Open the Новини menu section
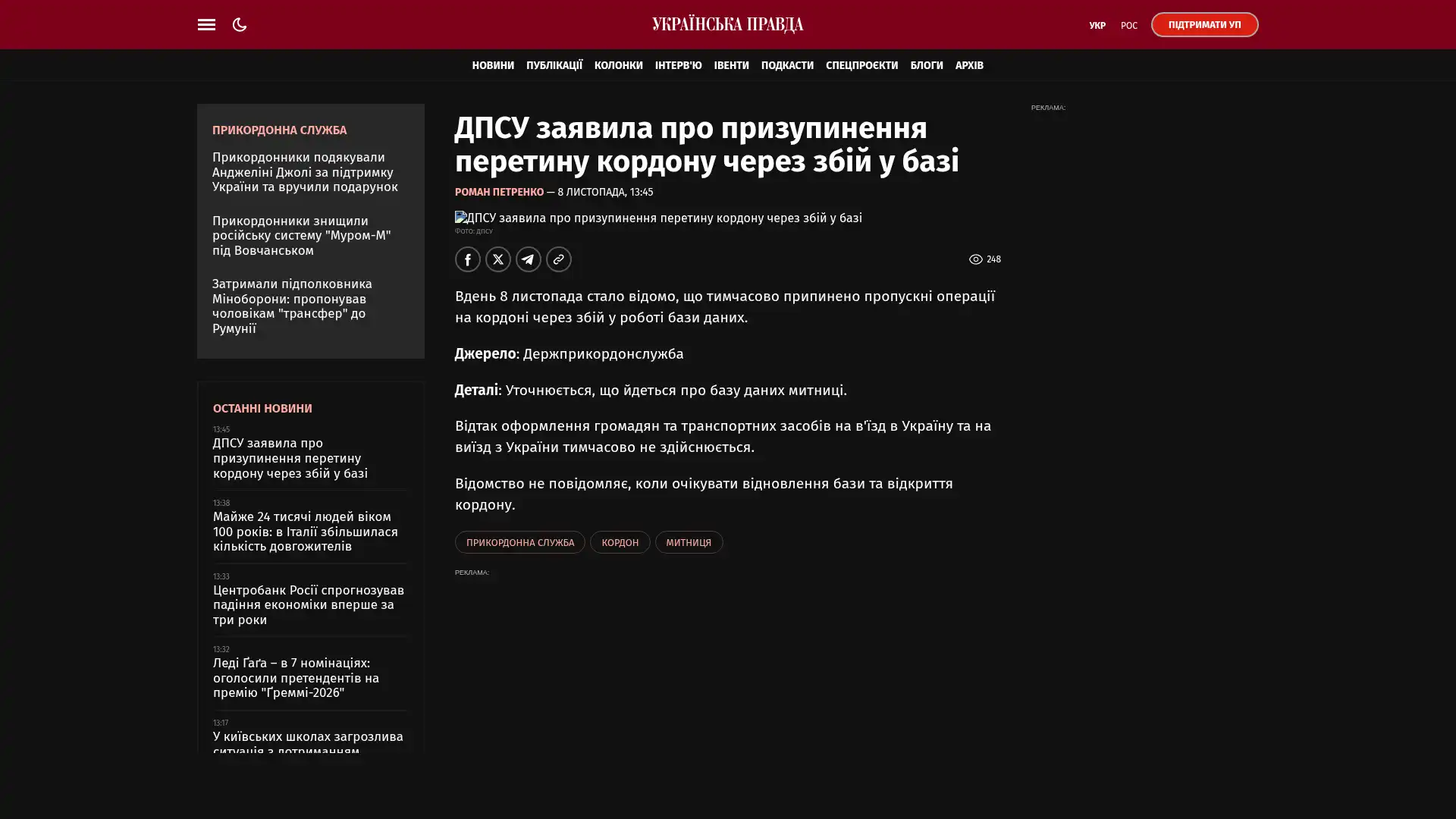 pyautogui.click(x=492, y=65)
